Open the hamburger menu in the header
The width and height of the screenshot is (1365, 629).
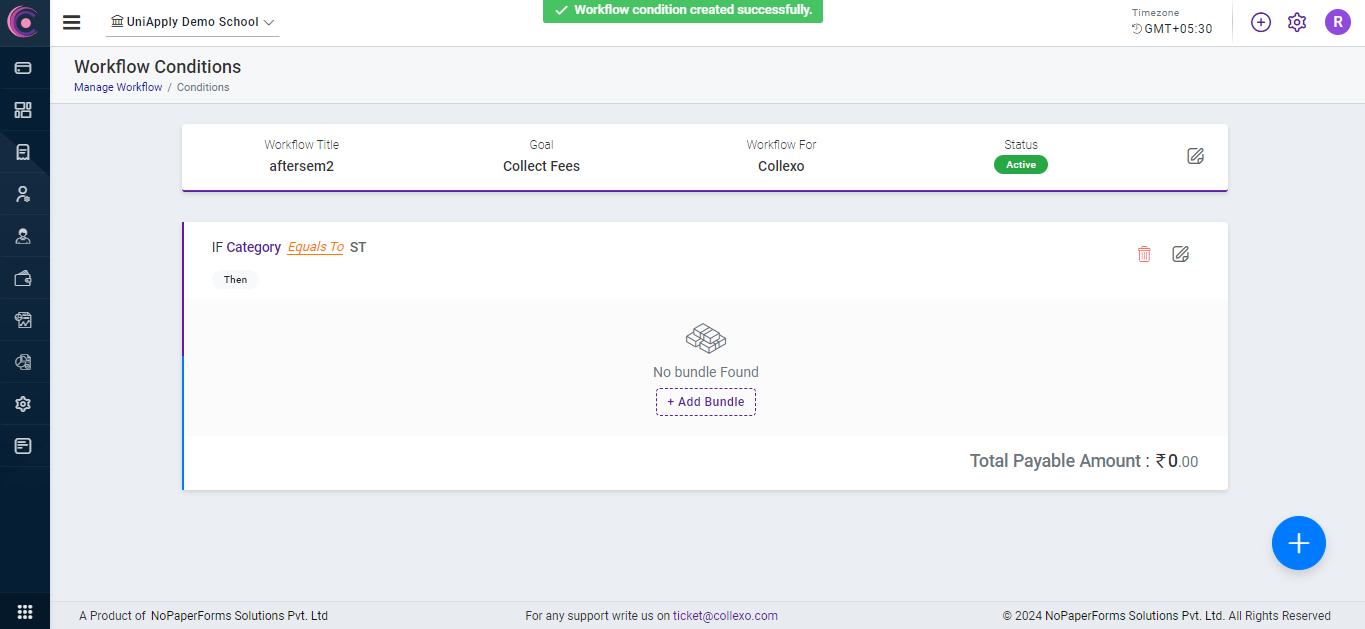[x=71, y=22]
